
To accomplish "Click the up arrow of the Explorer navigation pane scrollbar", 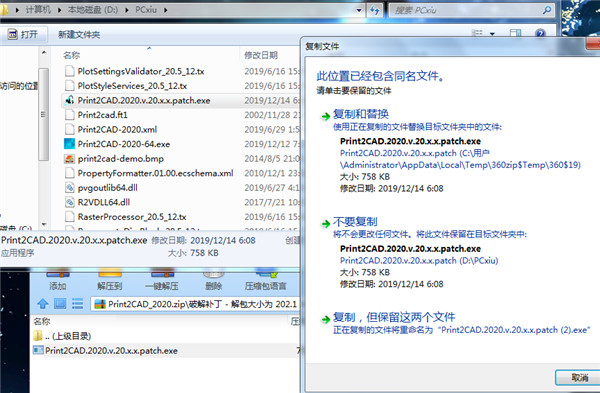I will click(44, 52).
